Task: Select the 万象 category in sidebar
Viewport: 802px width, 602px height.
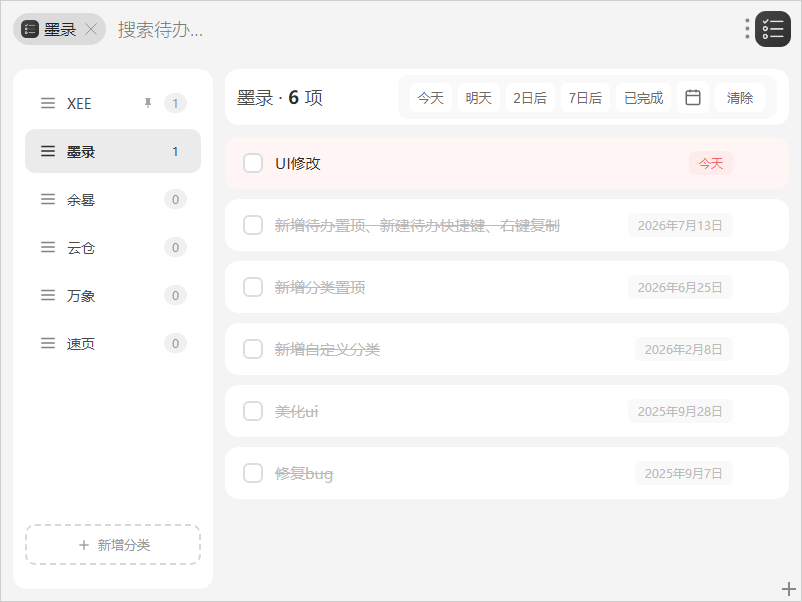Action: click(113, 295)
